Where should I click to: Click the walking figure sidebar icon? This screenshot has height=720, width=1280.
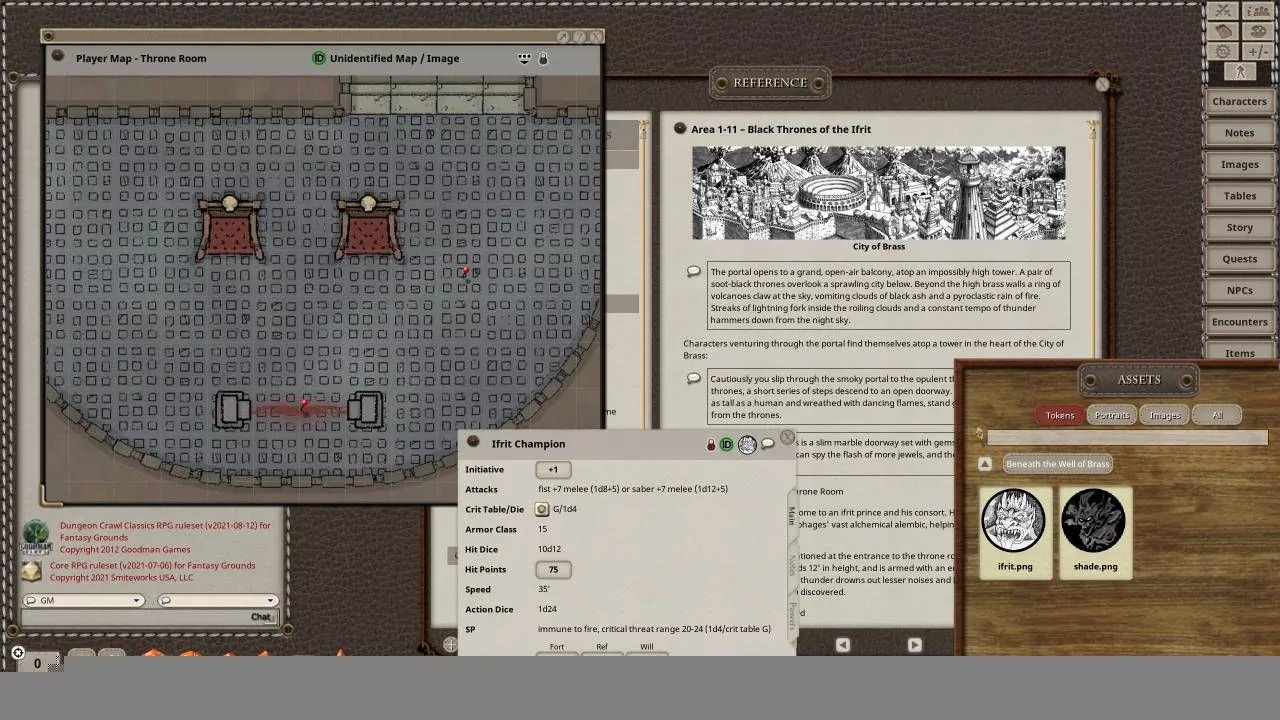tap(1240, 72)
